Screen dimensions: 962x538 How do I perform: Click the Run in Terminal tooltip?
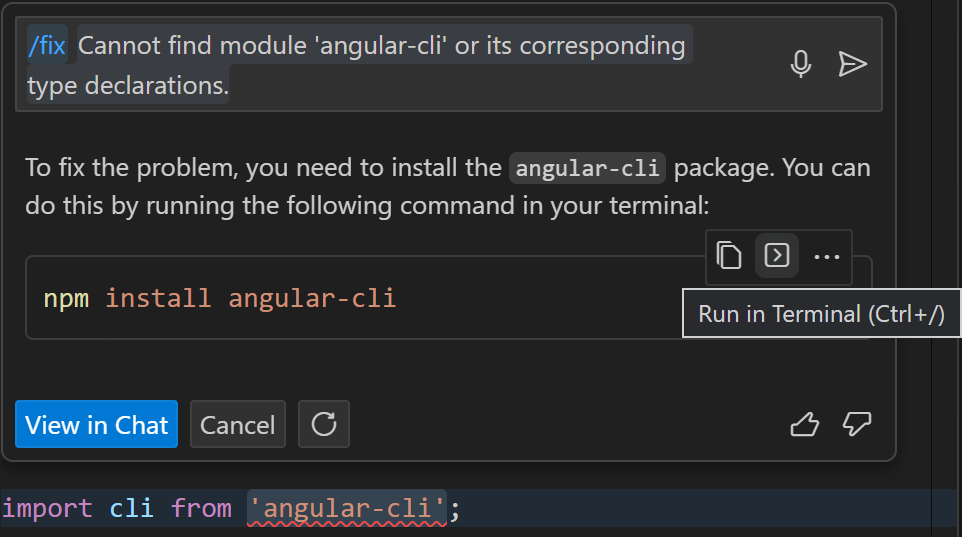click(x=820, y=314)
